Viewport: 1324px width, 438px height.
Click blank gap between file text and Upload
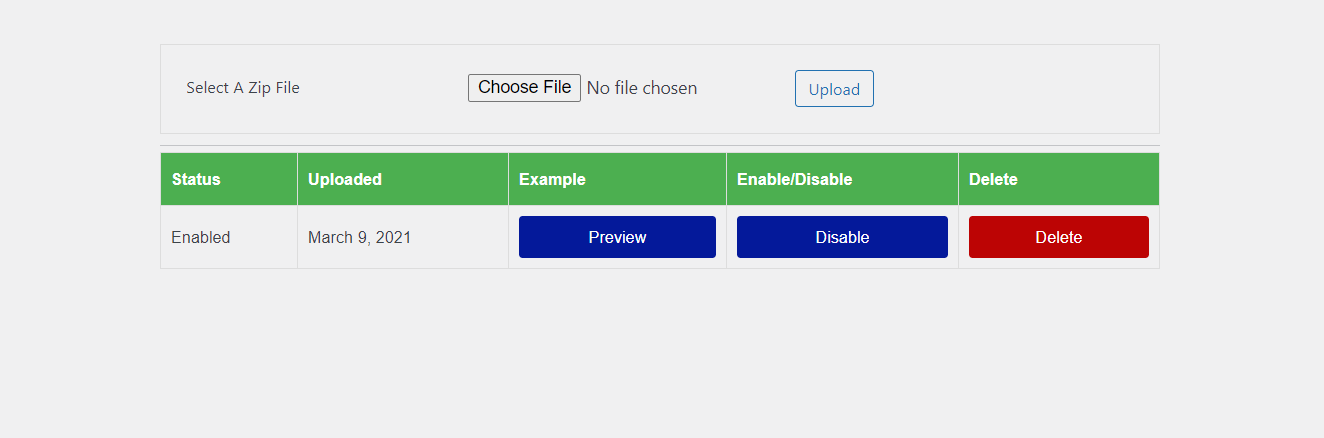point(745,88)
